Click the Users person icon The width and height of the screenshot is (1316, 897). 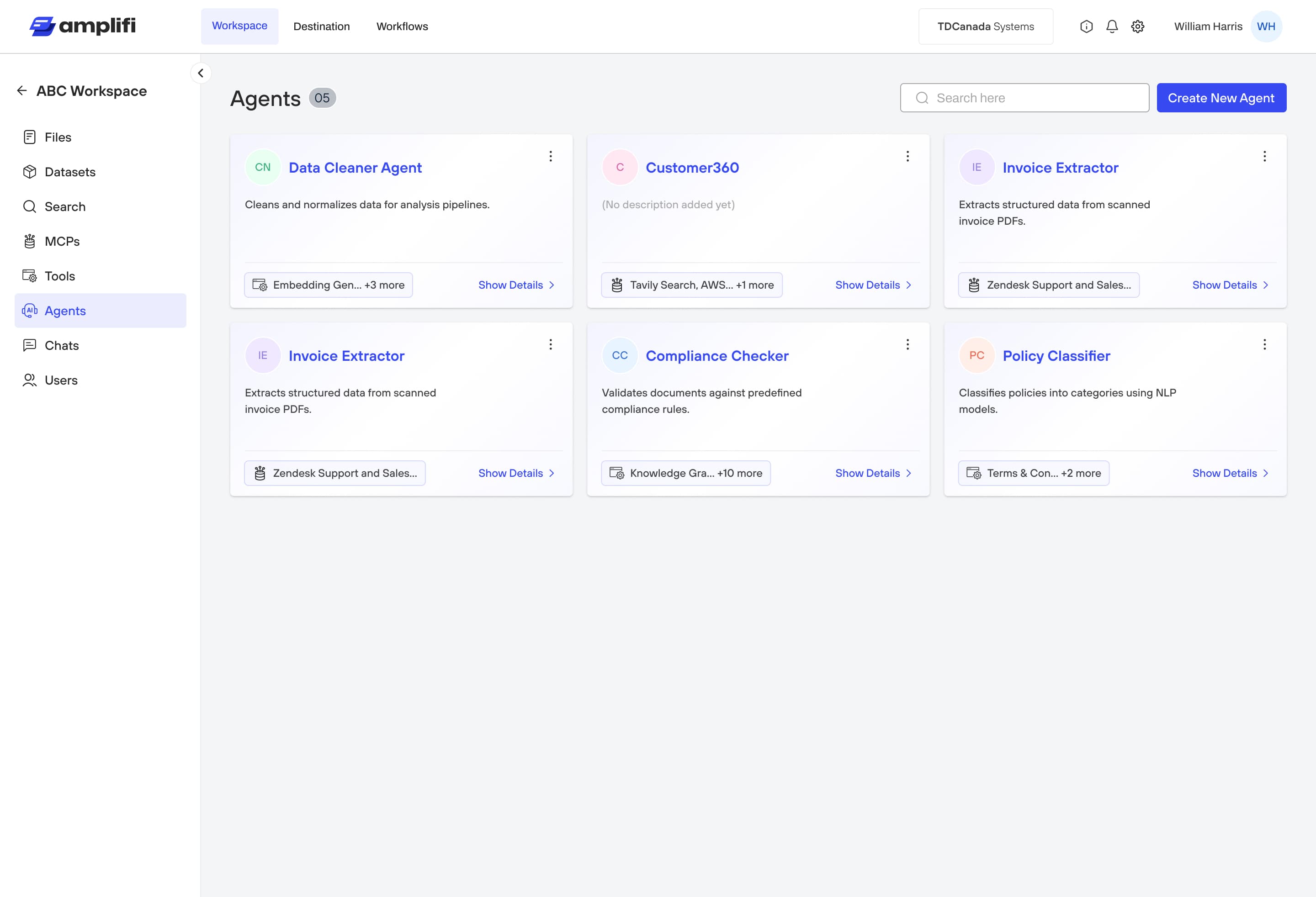(x=29, y=380)
